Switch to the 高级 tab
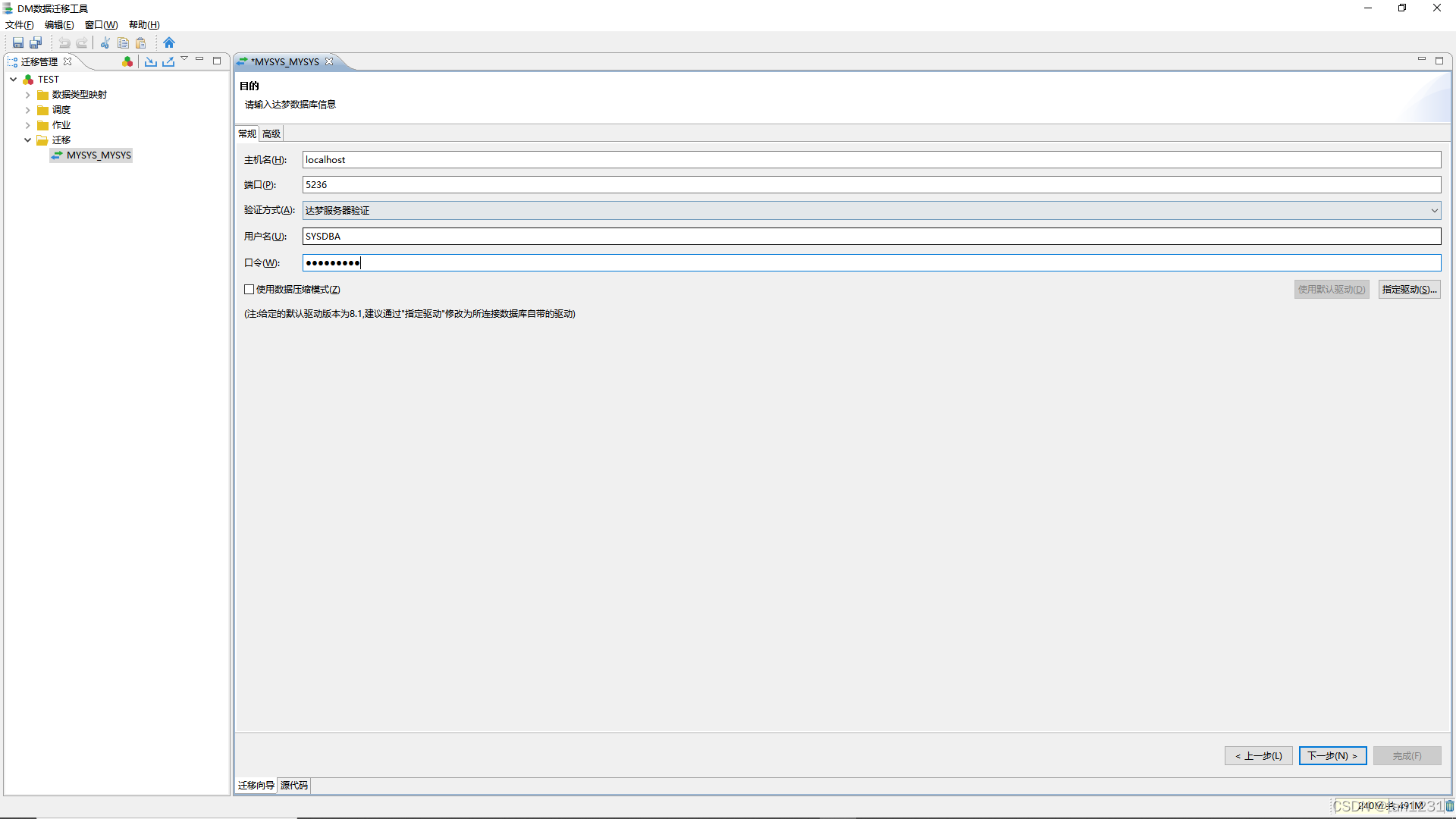Viewport: 1456px width, 819px height. click(271, 134)
